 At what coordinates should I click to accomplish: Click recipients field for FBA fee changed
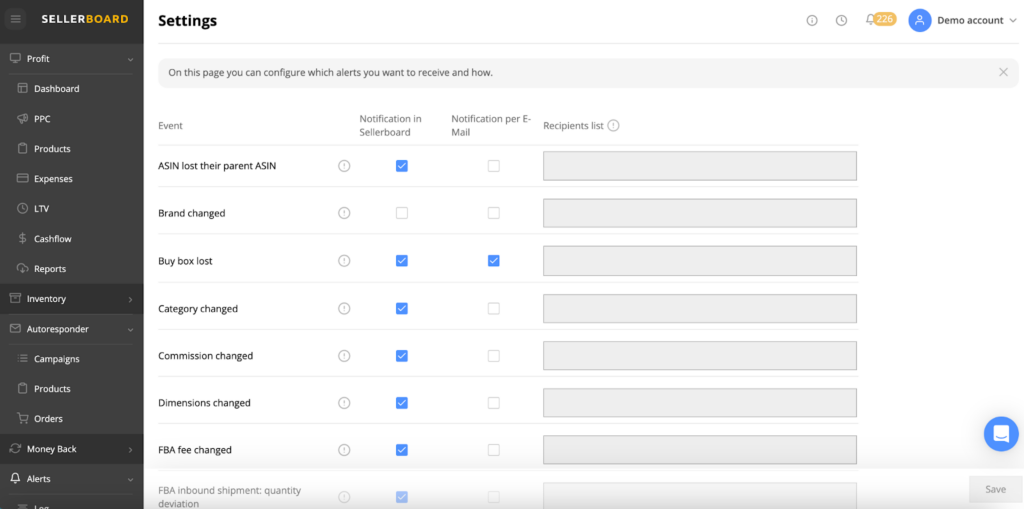(699, 450)
